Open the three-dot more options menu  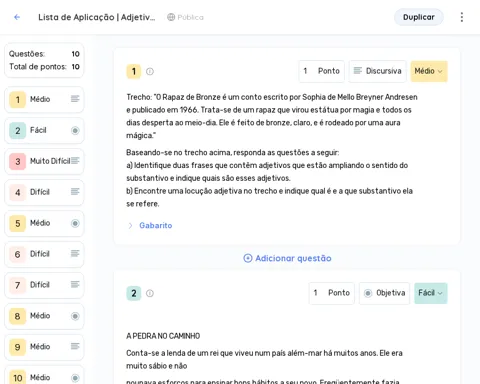coord(462,17)
